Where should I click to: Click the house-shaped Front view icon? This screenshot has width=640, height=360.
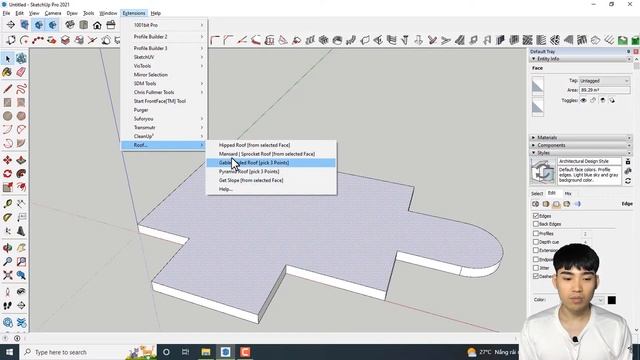[97, 25]
